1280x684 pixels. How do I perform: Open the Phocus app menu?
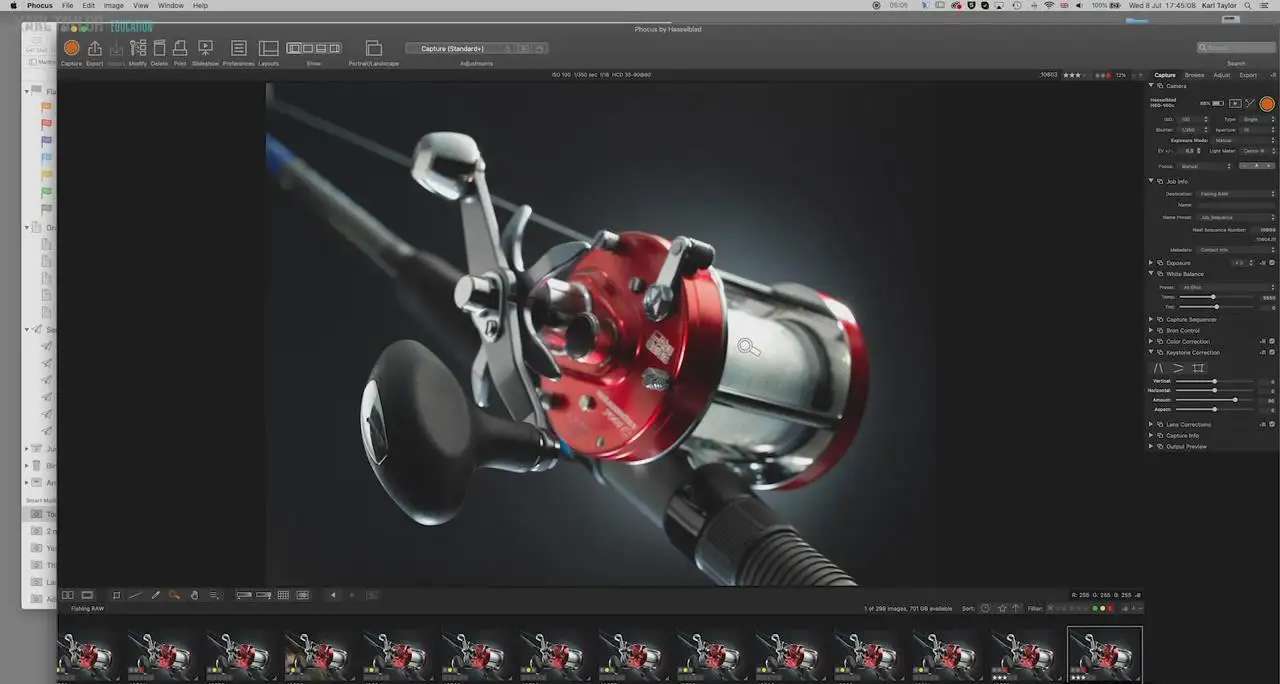coord(40,5)
